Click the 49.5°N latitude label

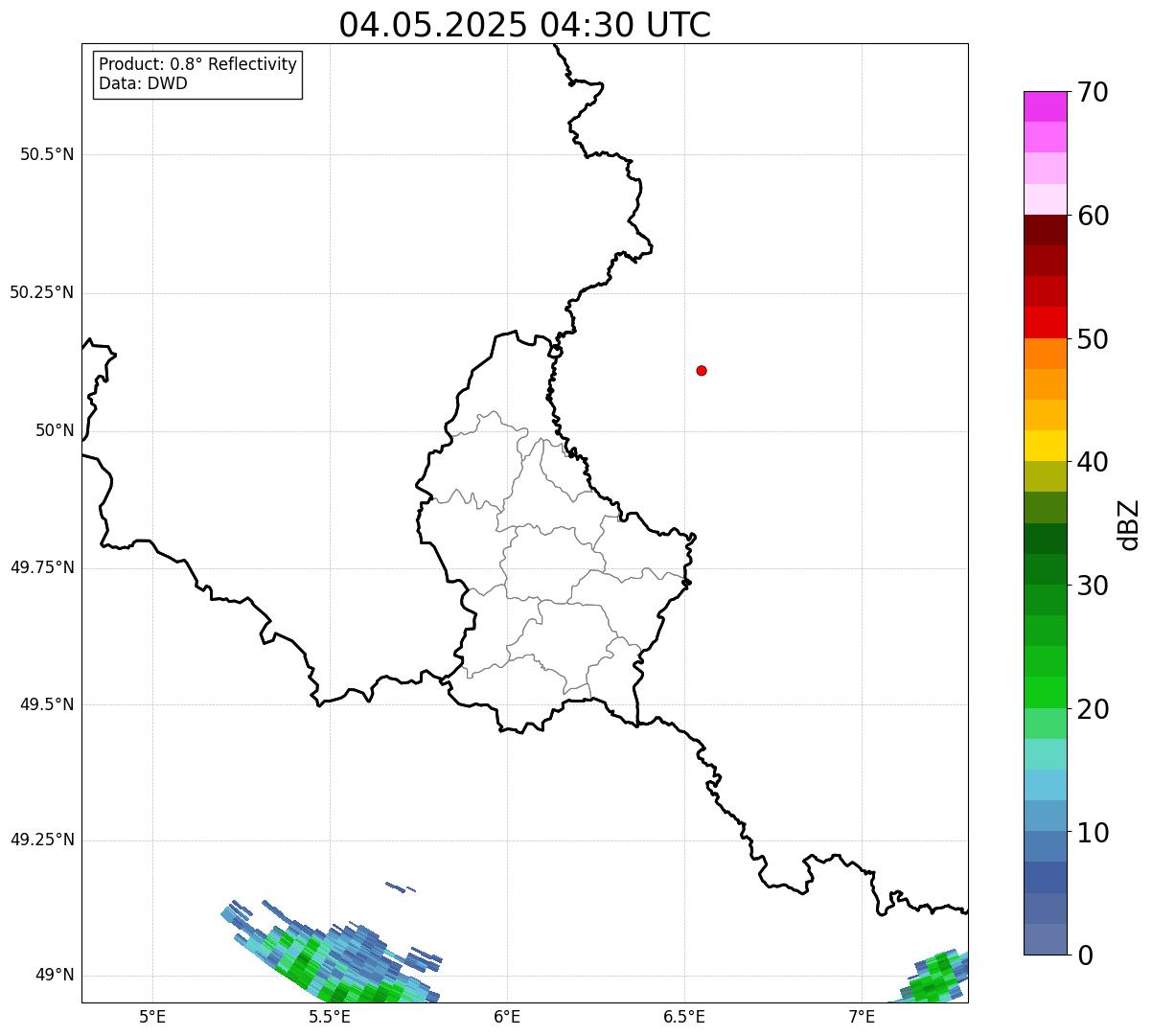(47, 704)
